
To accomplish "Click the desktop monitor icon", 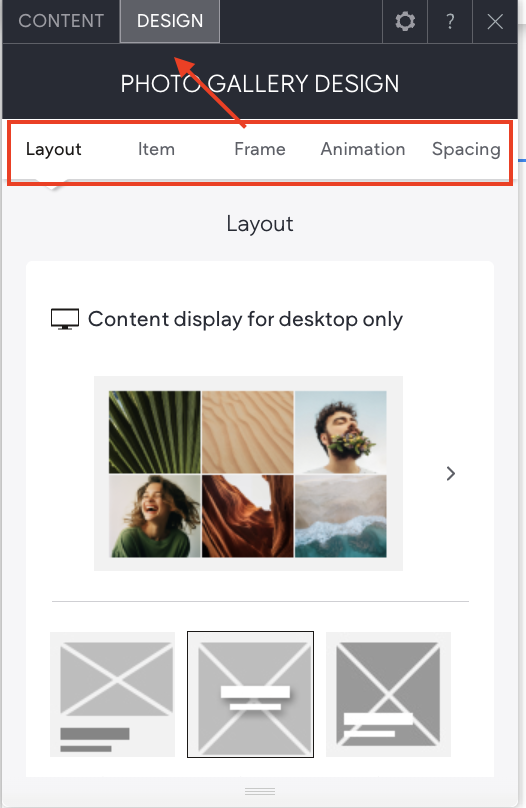I will 65,319.
